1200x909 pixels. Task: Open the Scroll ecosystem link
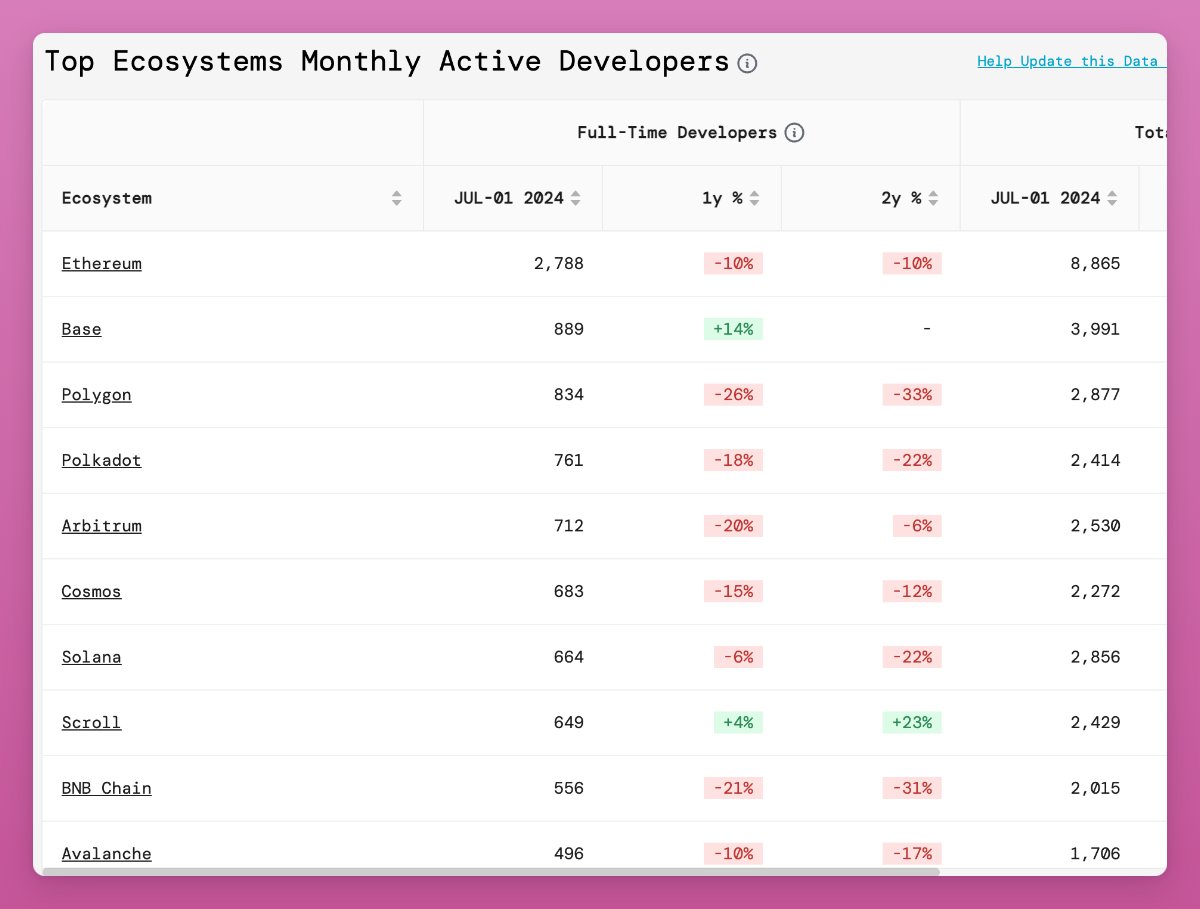pyautogui.click(x=92, y=722)
